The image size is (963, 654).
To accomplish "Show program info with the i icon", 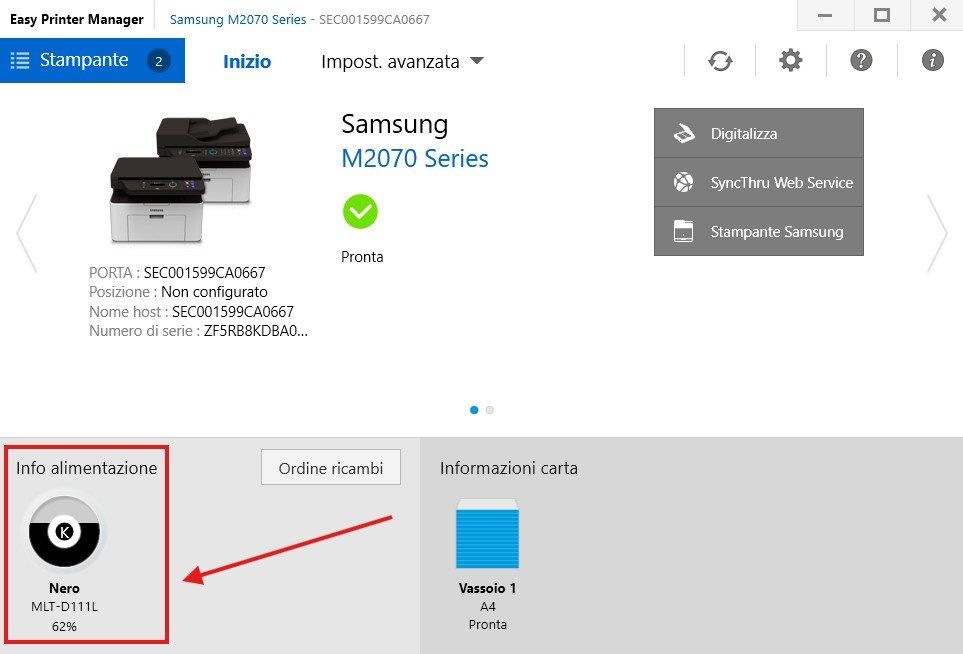I will [x=932, y=60].
